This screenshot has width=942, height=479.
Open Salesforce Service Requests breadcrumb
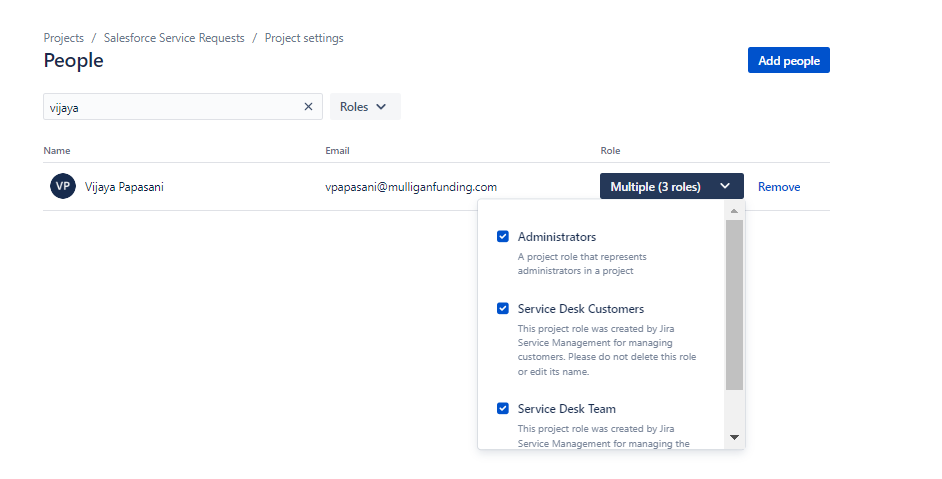(174, 38)
